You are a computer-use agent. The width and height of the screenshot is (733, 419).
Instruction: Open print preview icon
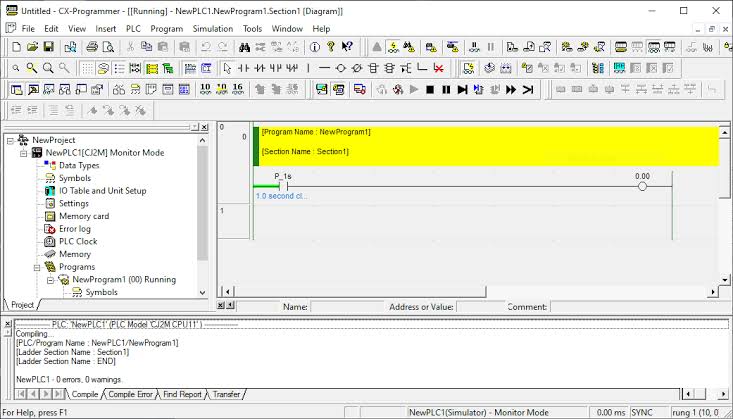108,47
